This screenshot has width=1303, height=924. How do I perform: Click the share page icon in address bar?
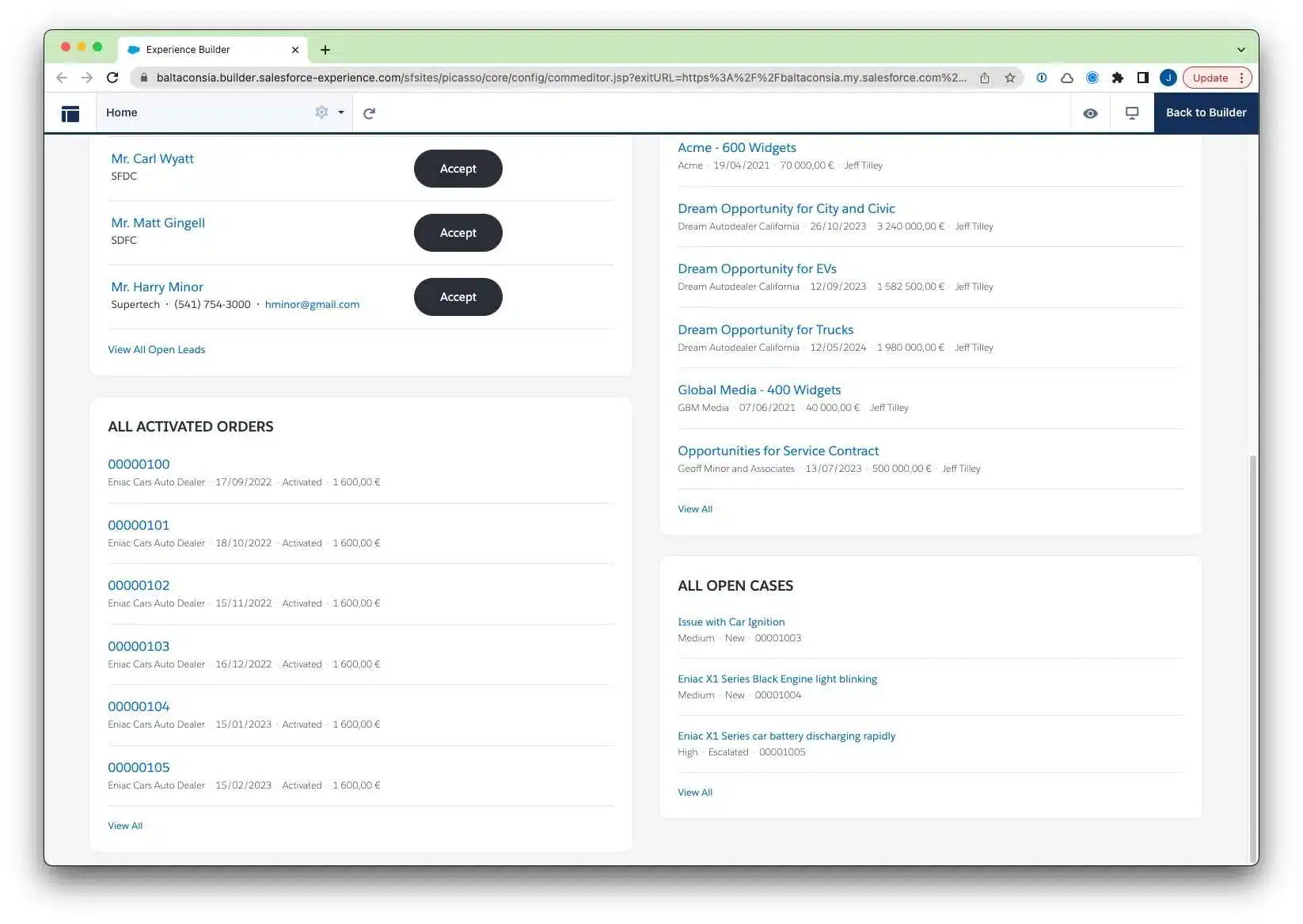(985, 78)
